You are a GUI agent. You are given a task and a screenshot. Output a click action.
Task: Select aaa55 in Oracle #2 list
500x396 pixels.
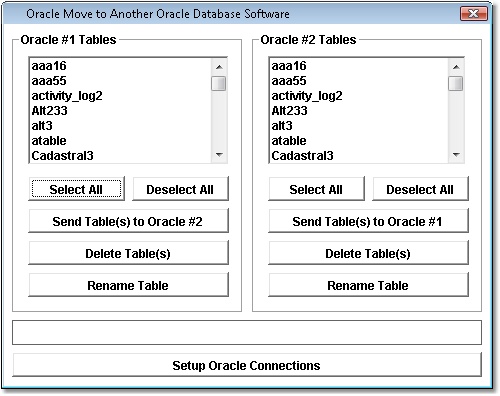(x=359, y=81)
